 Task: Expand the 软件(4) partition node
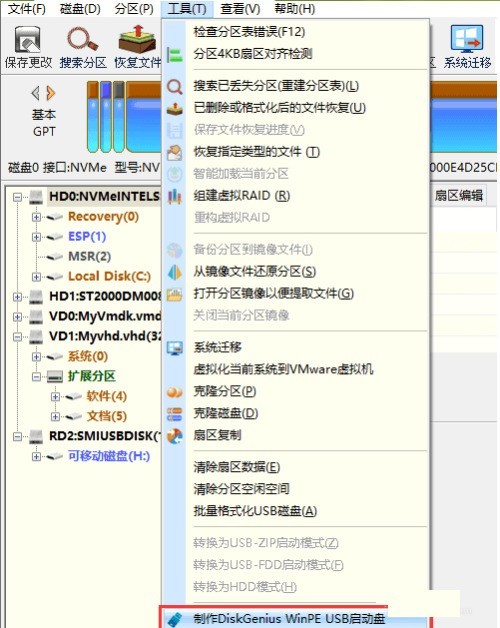[x=55, y=397]
